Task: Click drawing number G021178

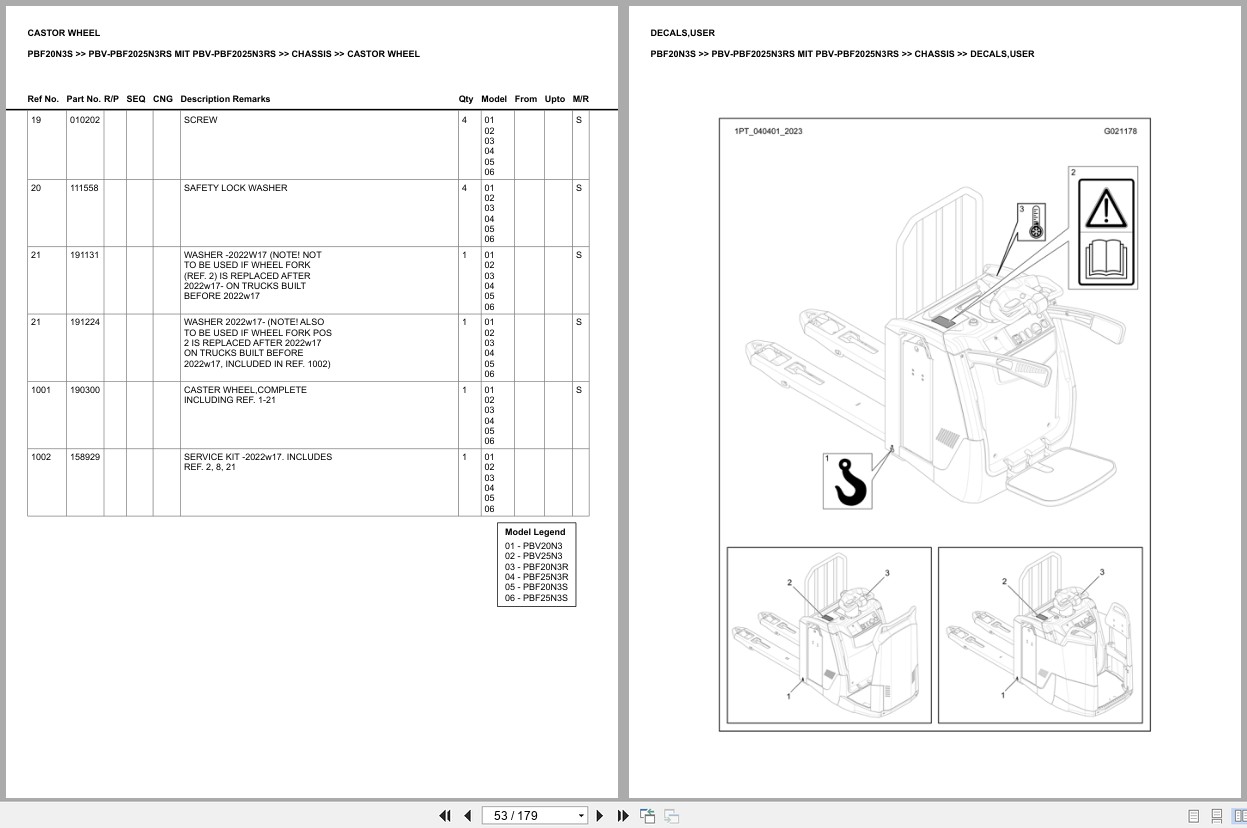Action: tap(1120, 131)
